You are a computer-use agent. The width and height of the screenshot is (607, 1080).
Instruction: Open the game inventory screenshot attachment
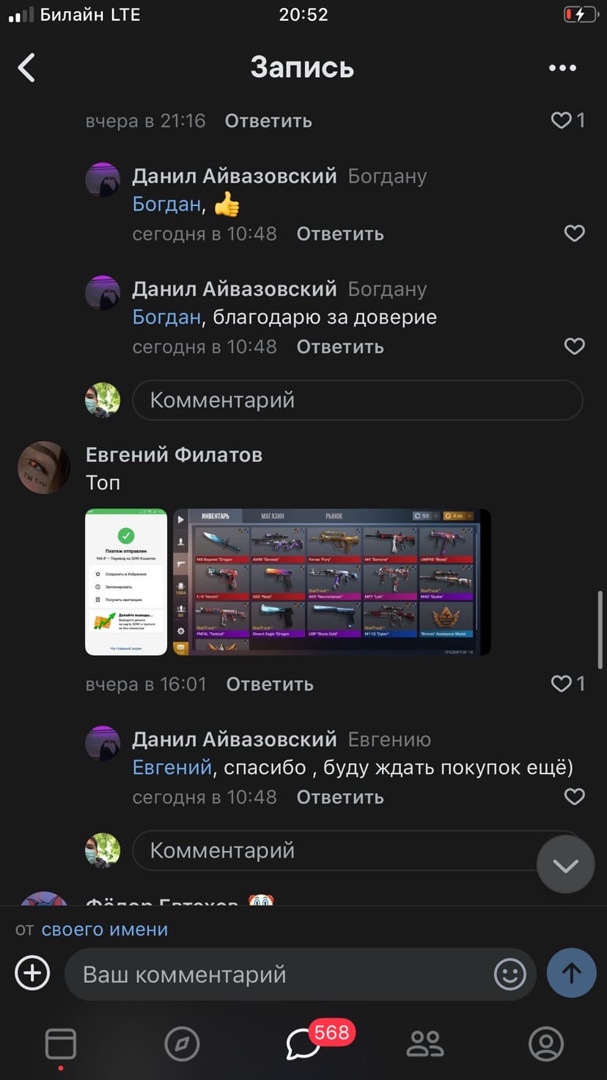pyautogui.click(x=331, y=582)
